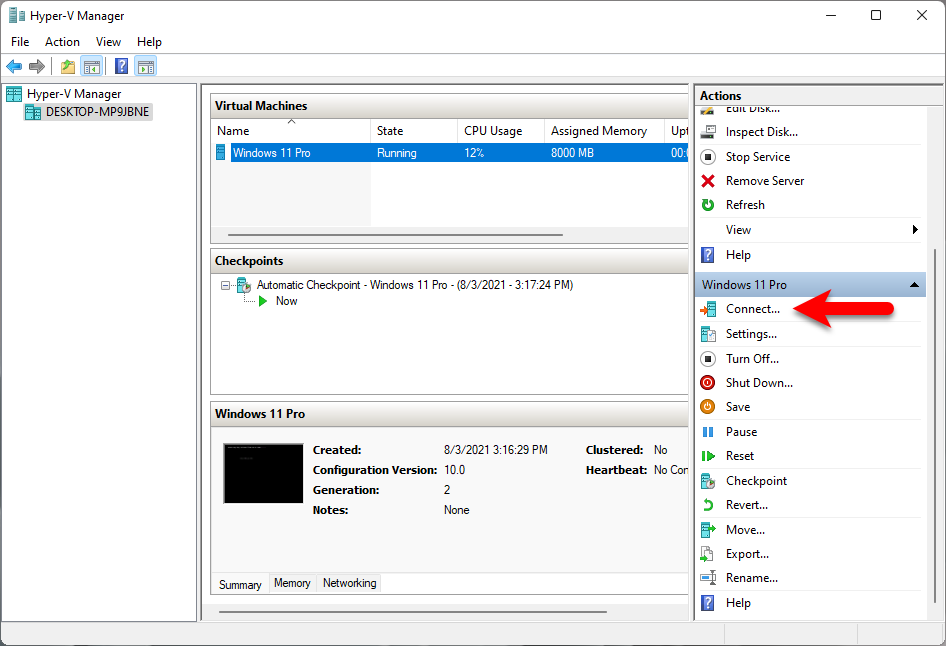Click the red Shut Down icon
946x646 pixels.
(708, 383)
